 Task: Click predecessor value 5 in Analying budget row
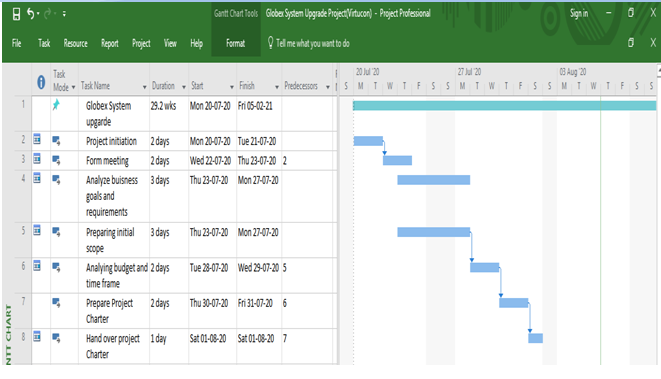coord(285,268)
